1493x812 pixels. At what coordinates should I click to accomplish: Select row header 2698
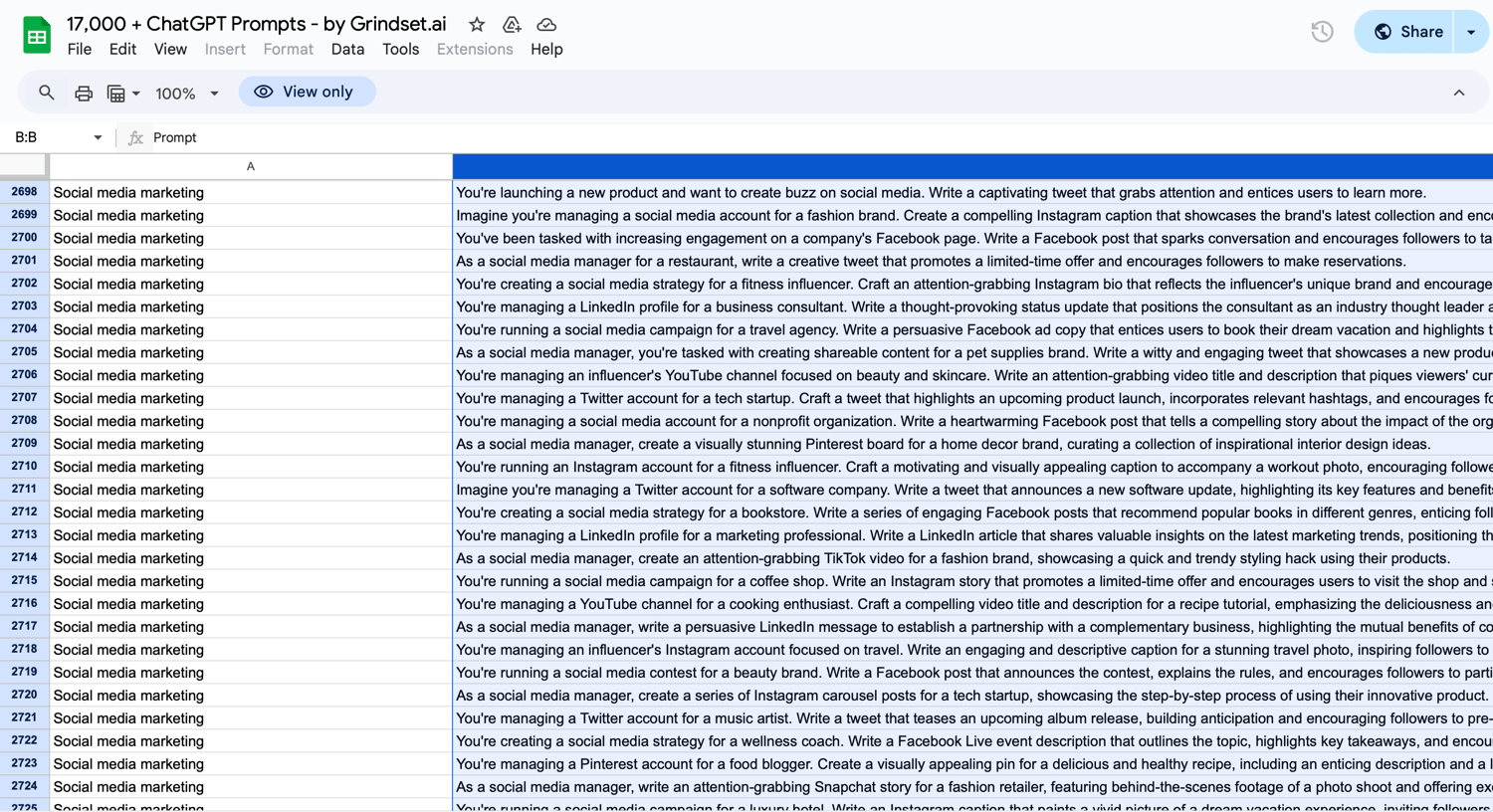tap(24, 192)
